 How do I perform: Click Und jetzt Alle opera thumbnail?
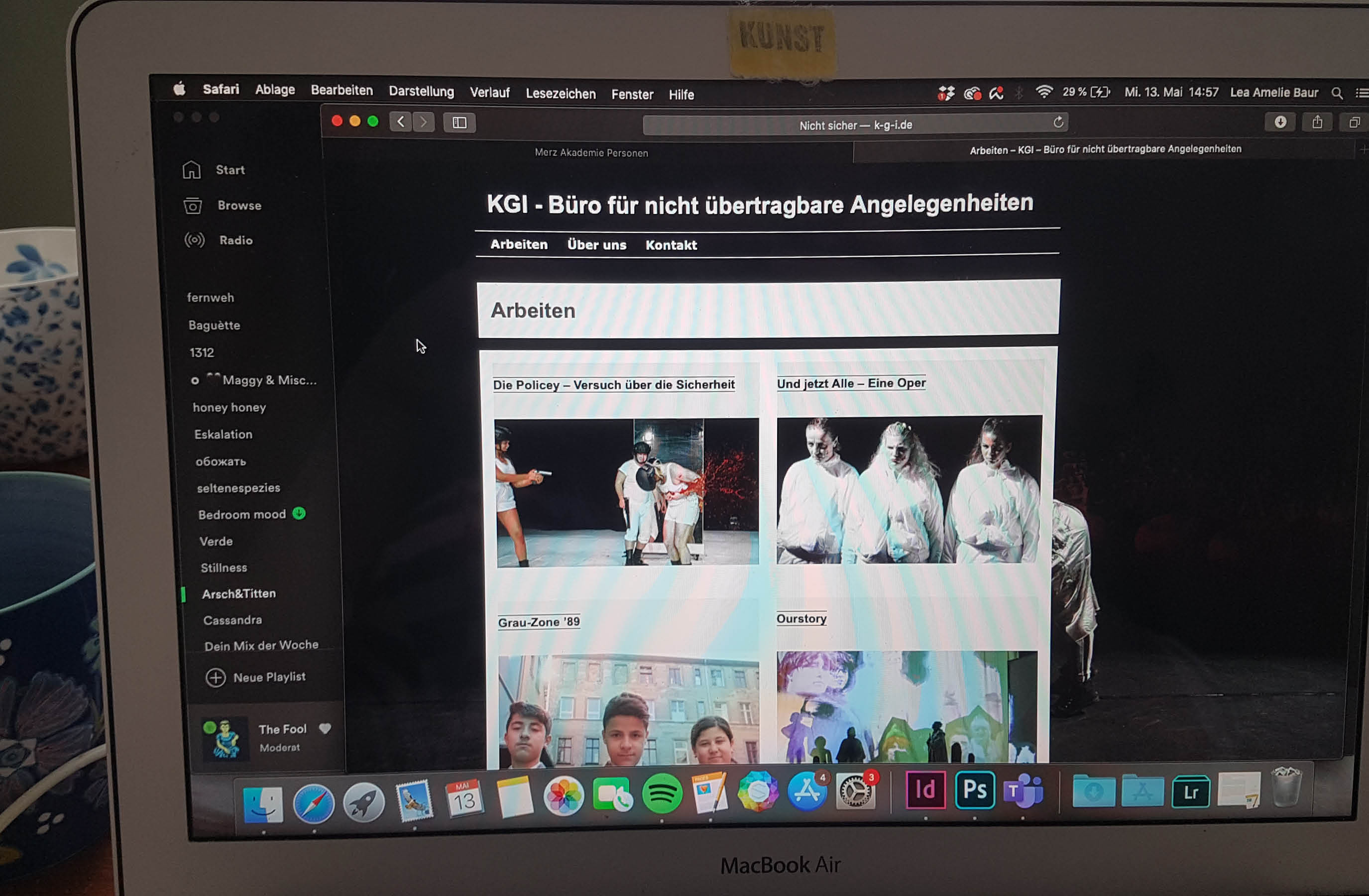point(910,489)
